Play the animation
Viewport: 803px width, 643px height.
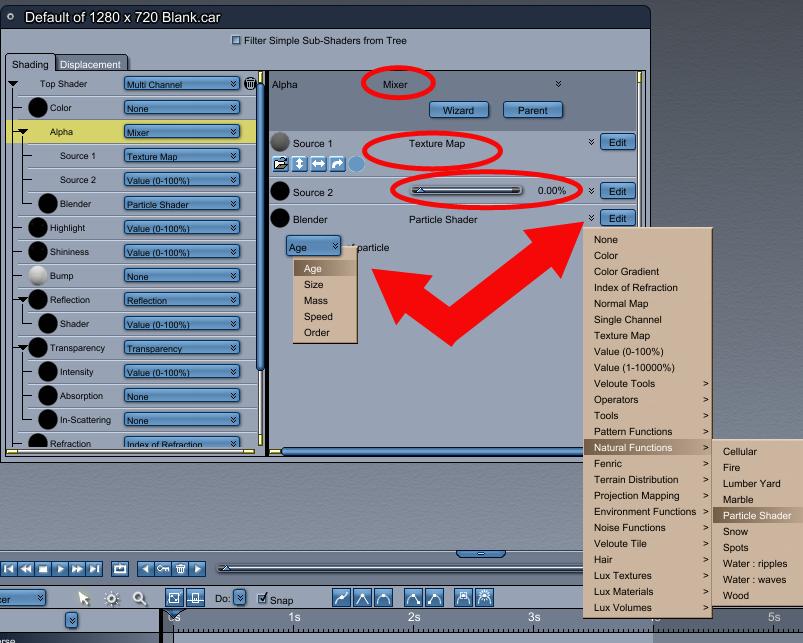(x=60, y=569)
